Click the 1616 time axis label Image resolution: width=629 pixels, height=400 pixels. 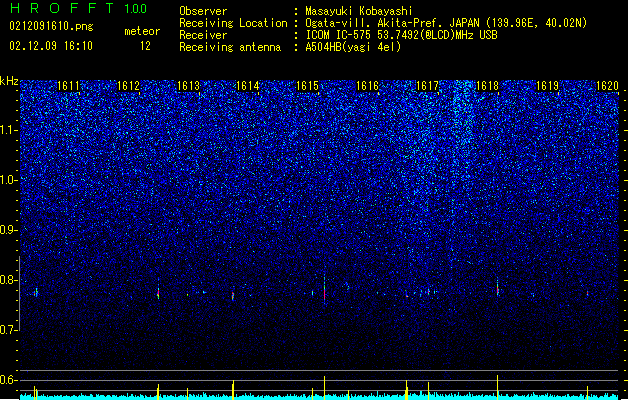coord(367,86)
